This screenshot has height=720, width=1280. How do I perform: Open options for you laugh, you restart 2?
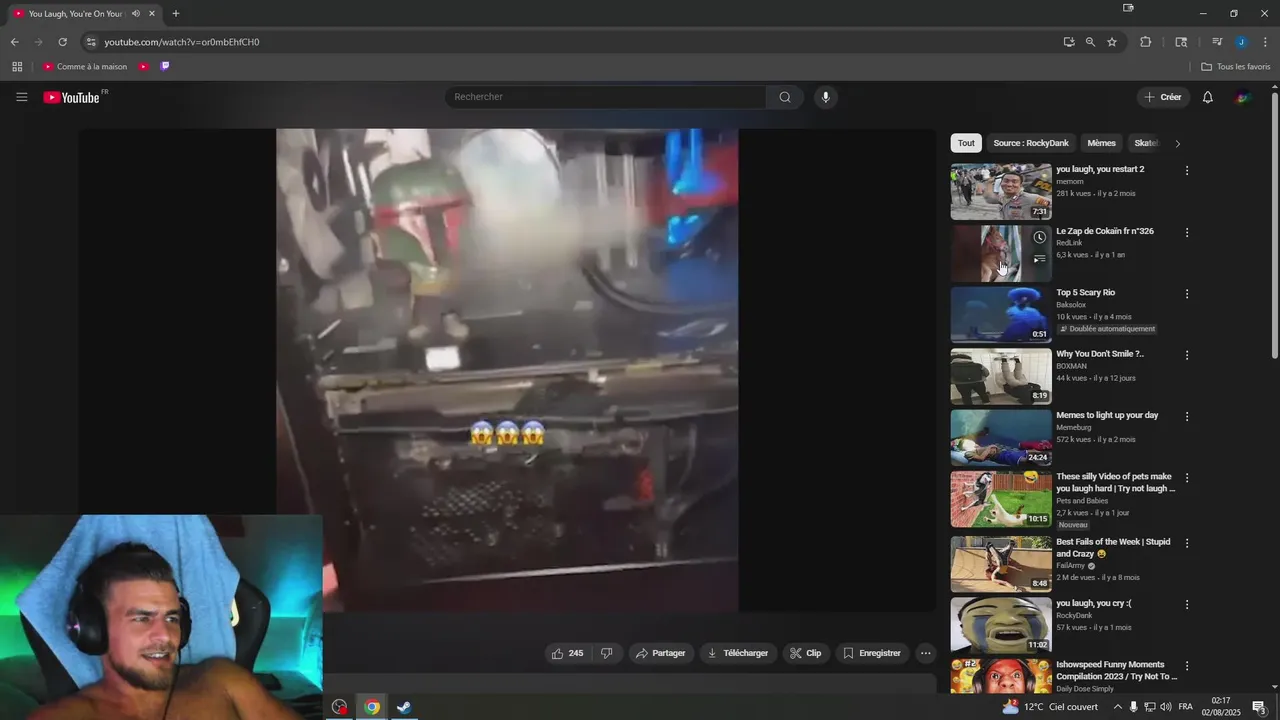(x=1187, y=171)
